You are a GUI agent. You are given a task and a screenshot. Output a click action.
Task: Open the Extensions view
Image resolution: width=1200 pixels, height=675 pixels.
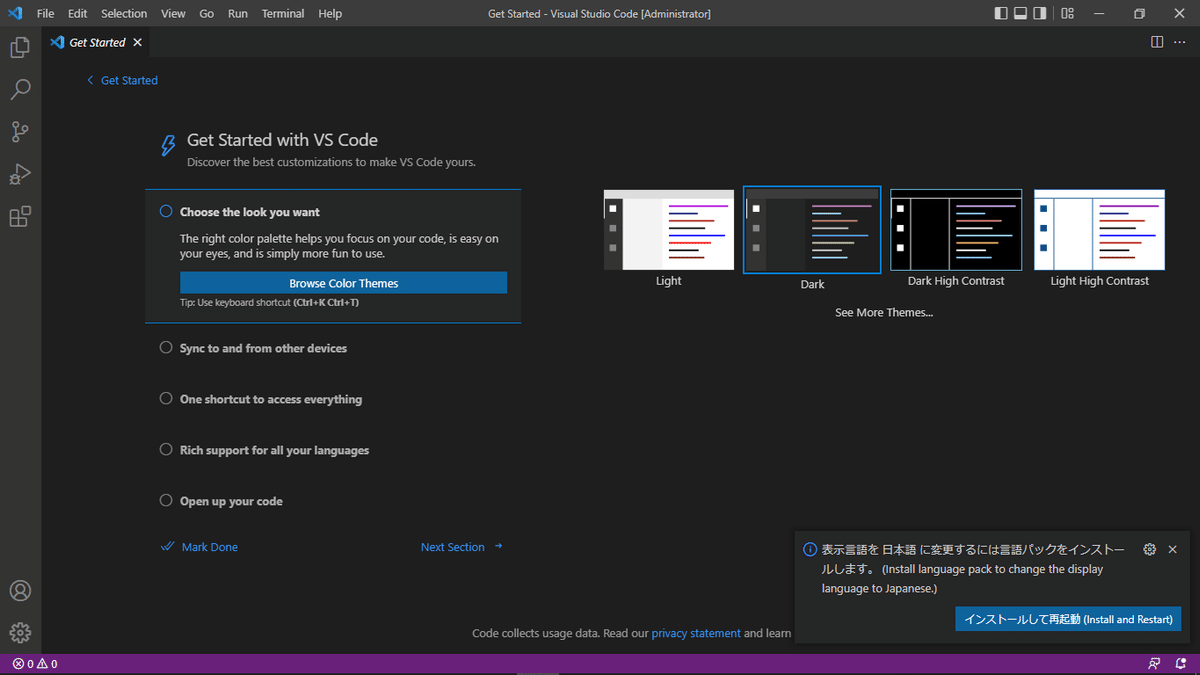pos(20,216)
